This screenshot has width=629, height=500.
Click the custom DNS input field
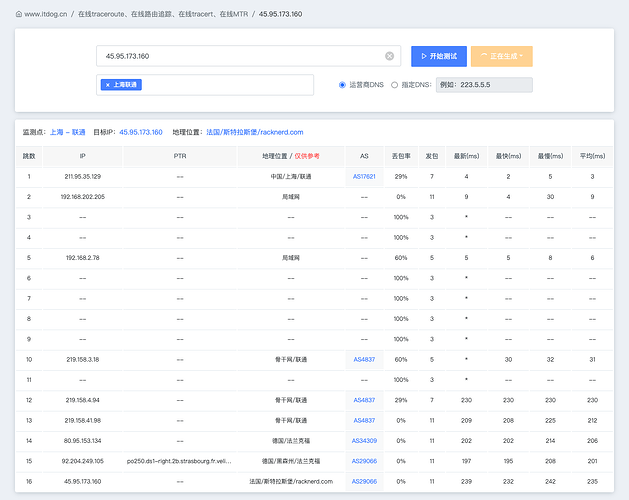coord(484,85)
